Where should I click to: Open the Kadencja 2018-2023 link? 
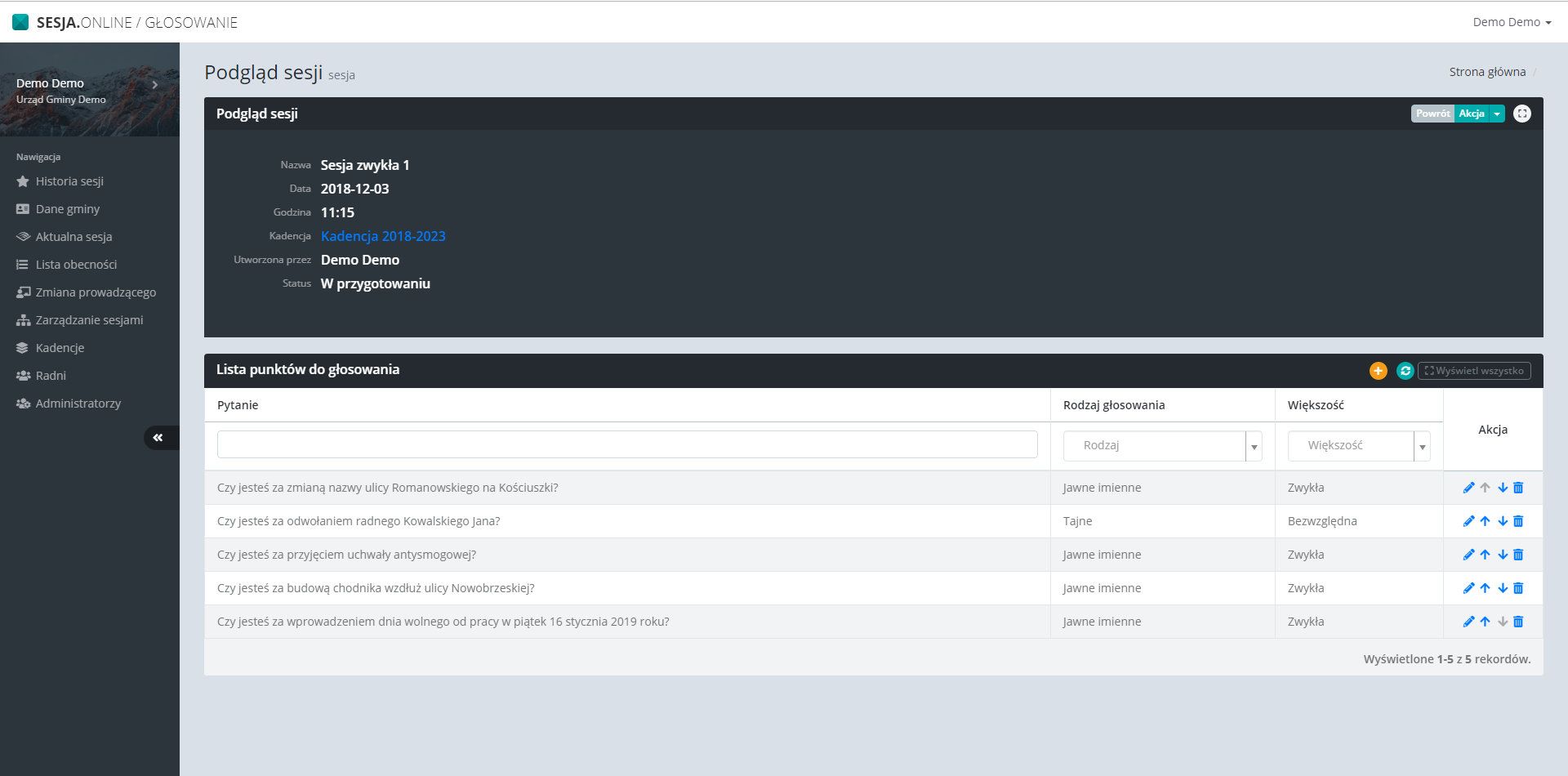click(x=383, y=236)
